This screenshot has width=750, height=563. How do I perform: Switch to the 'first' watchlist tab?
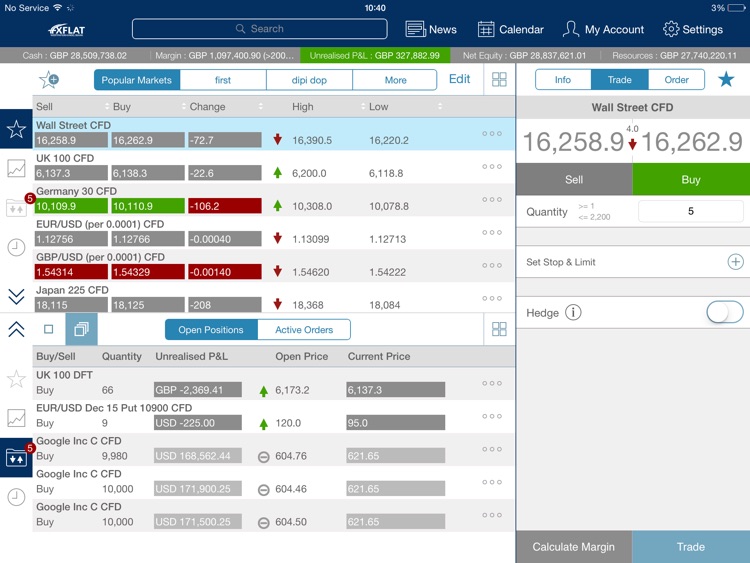223,80
